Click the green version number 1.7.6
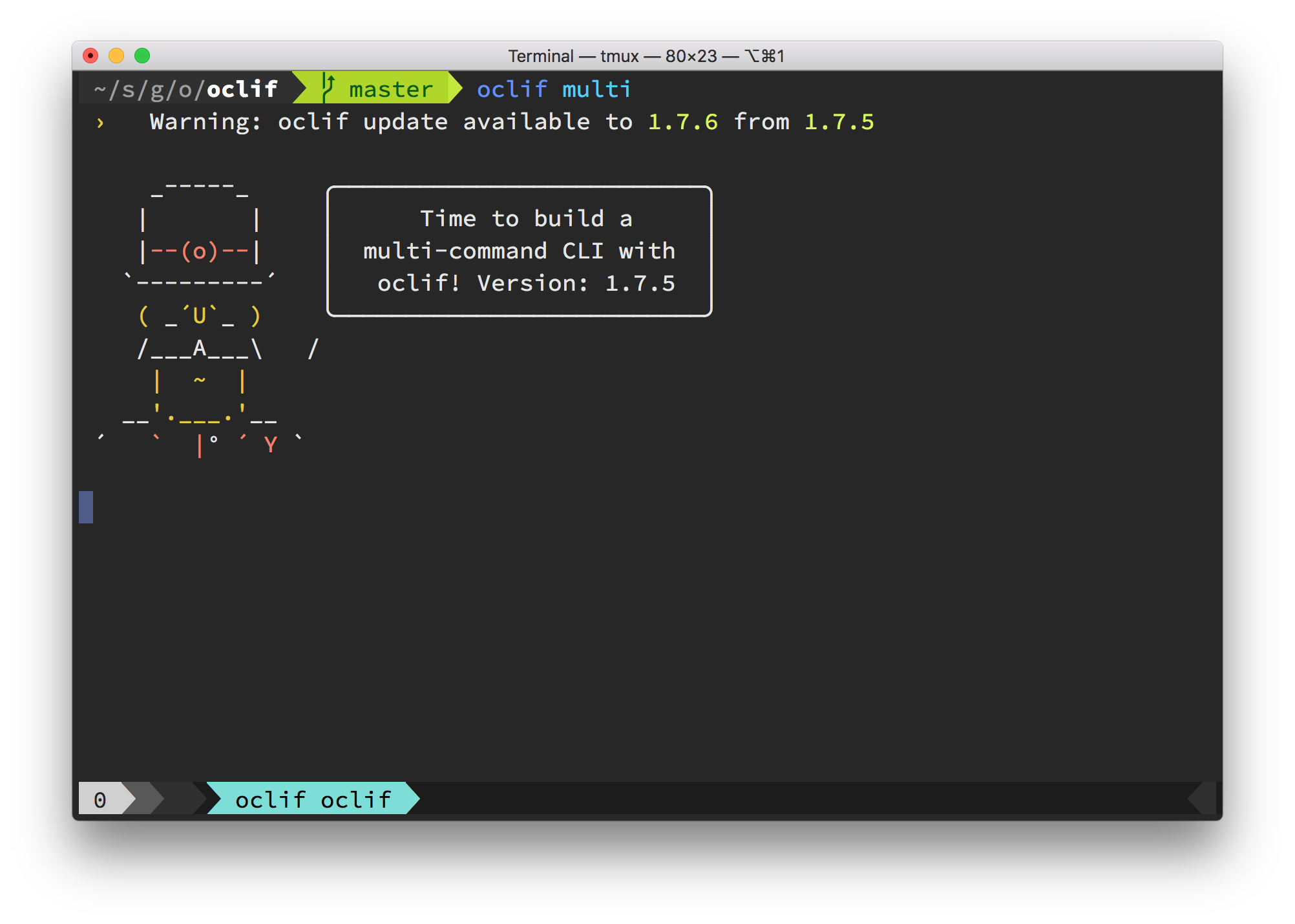The width and height of the screenshot is (1295, 924). tap(682, 122)
